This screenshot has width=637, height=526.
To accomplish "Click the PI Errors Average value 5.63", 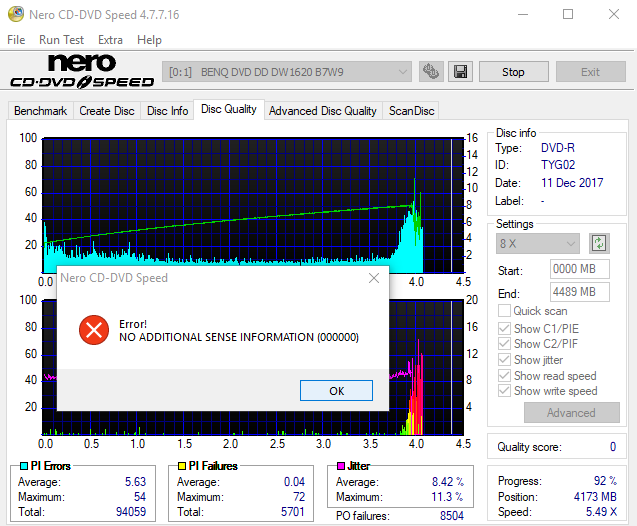I will click(135, 482).
